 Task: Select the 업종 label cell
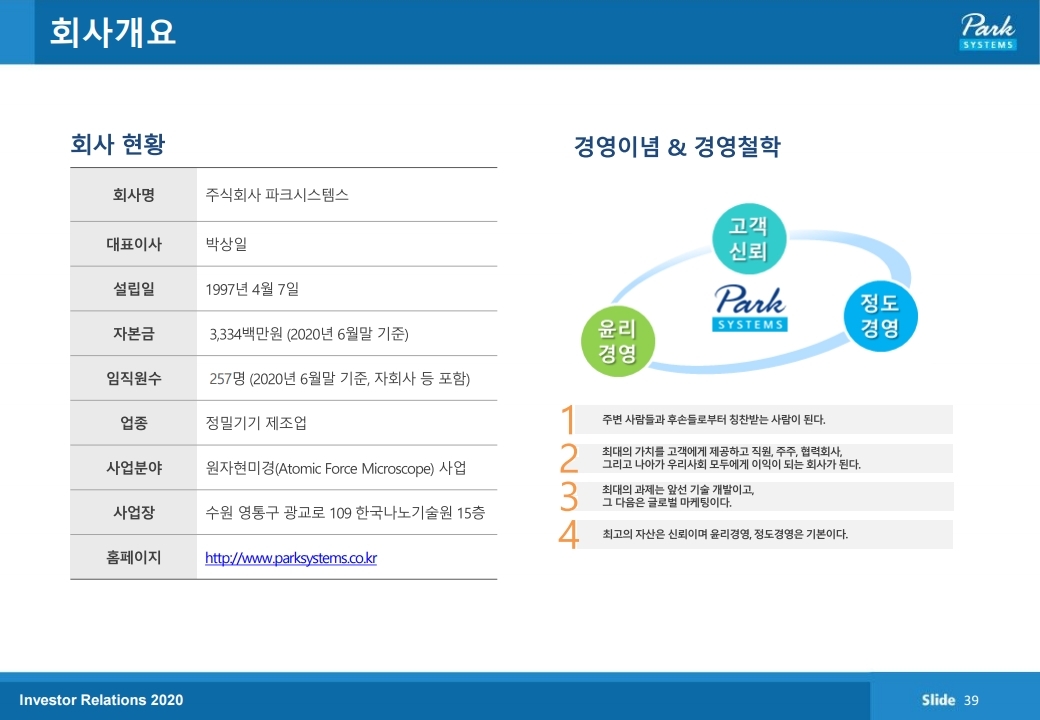click(x=133, y=423)
